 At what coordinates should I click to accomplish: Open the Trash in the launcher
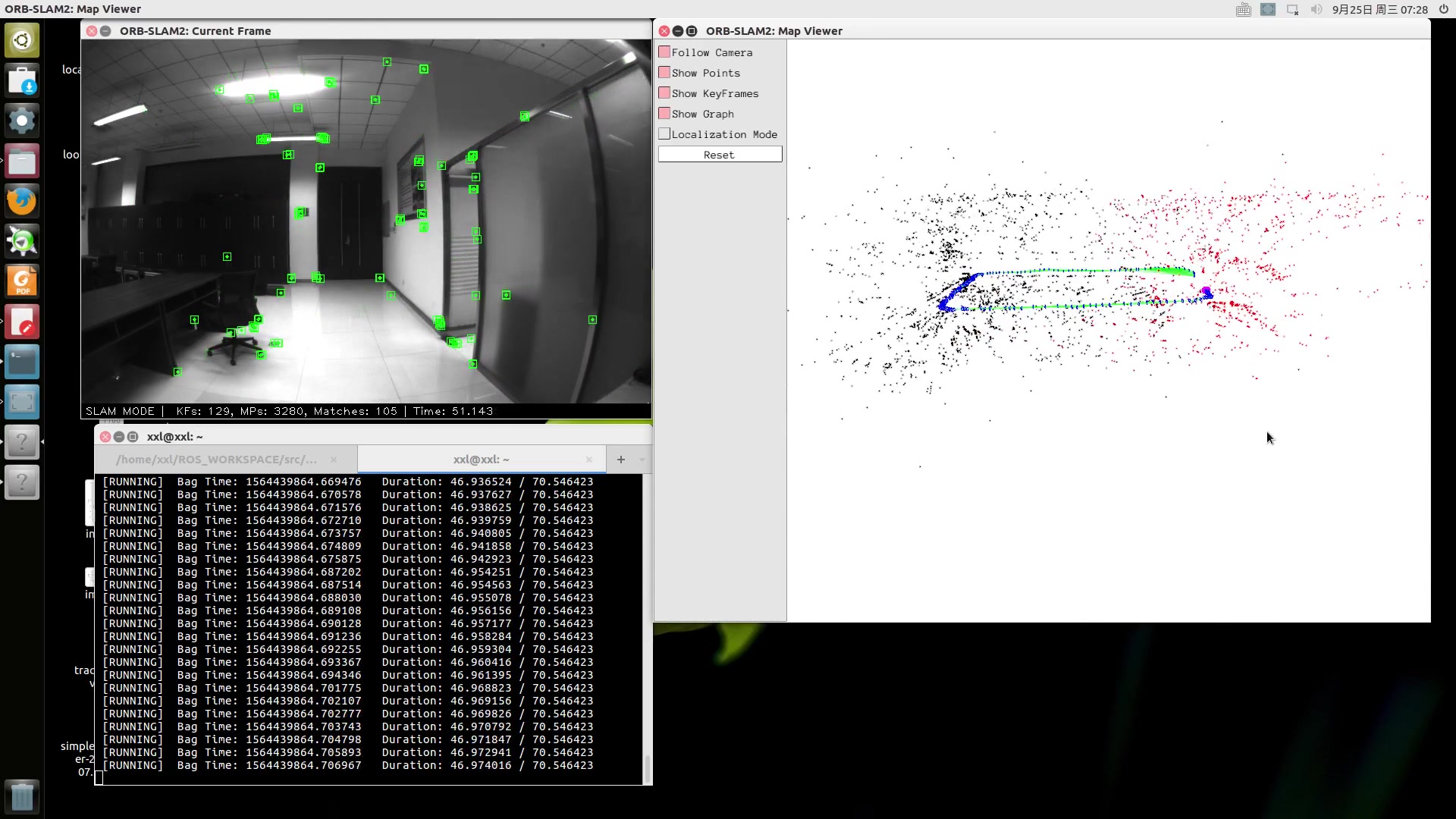[22, 796]
